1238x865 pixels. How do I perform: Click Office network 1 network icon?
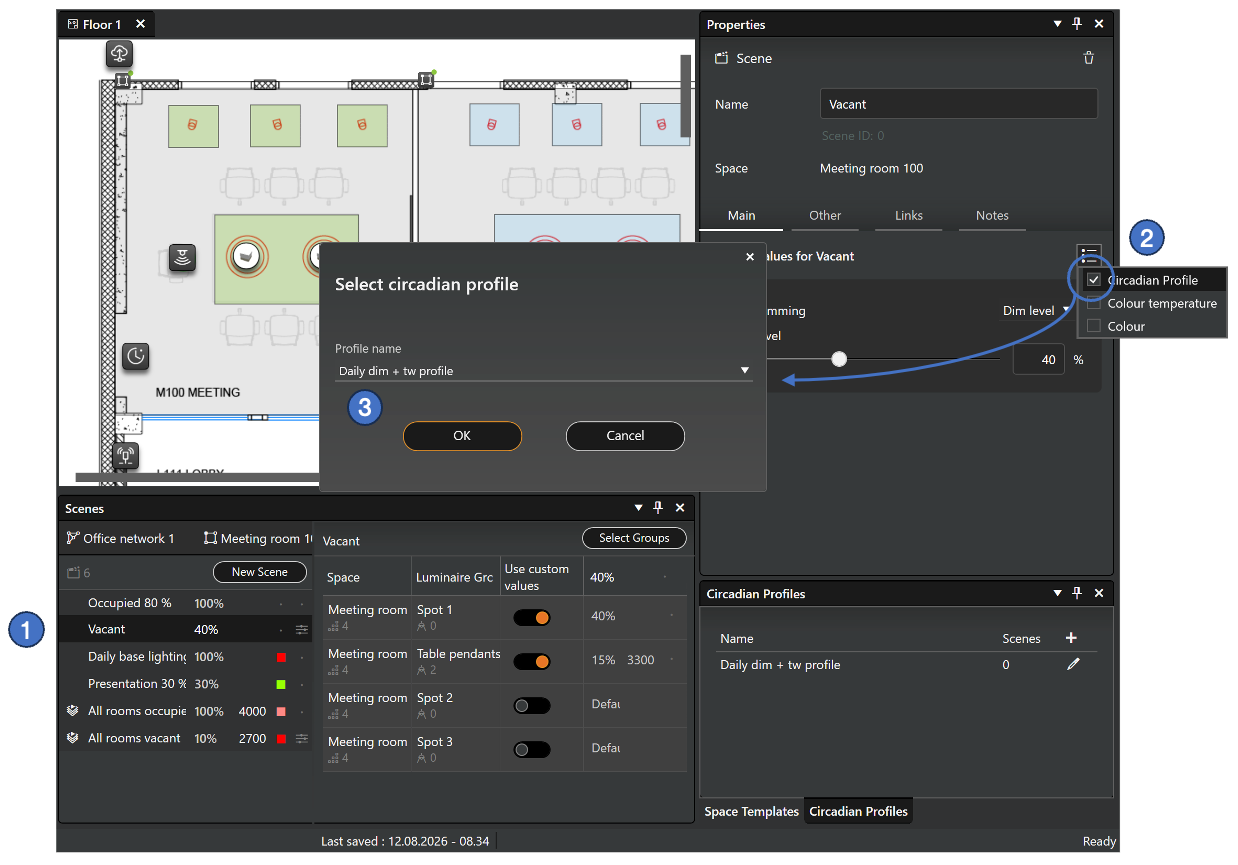pos(73,538)
